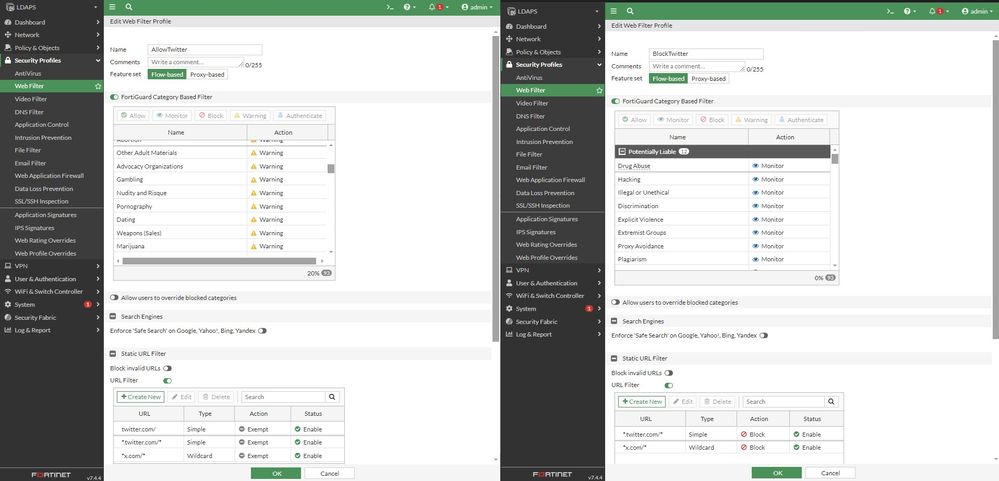Select Flow-based feature set in BlockTwitter window
Screen dimensions: 999x481
point(668,79)
